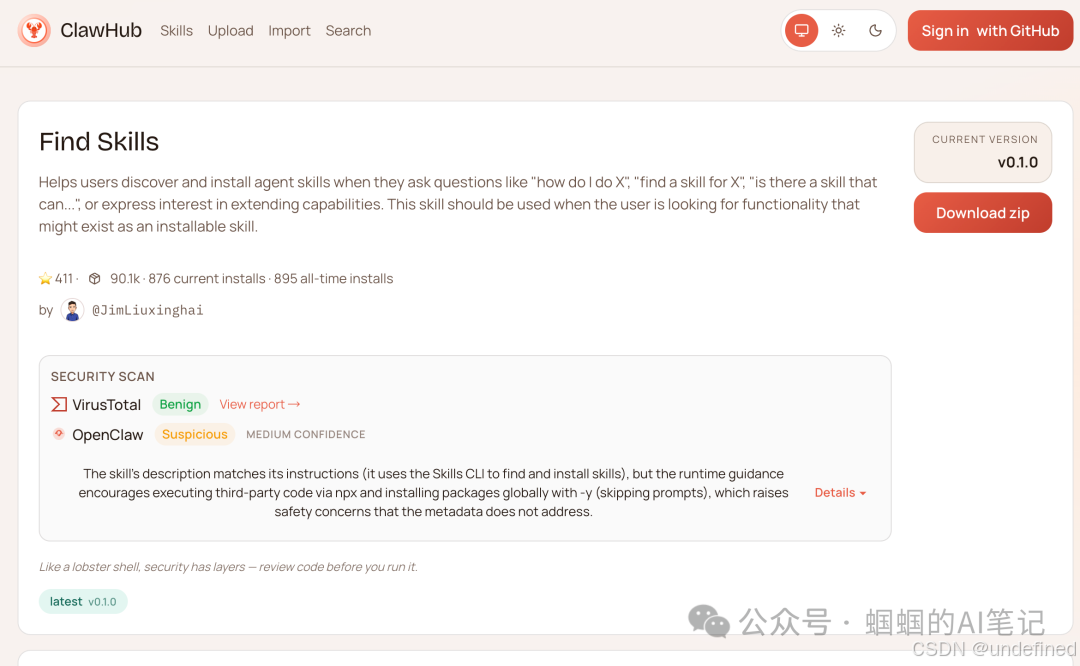The height and width of the screenshot is (666, 1080).
Task: Click the latest v0.1.0 tag
Action: 83,601
